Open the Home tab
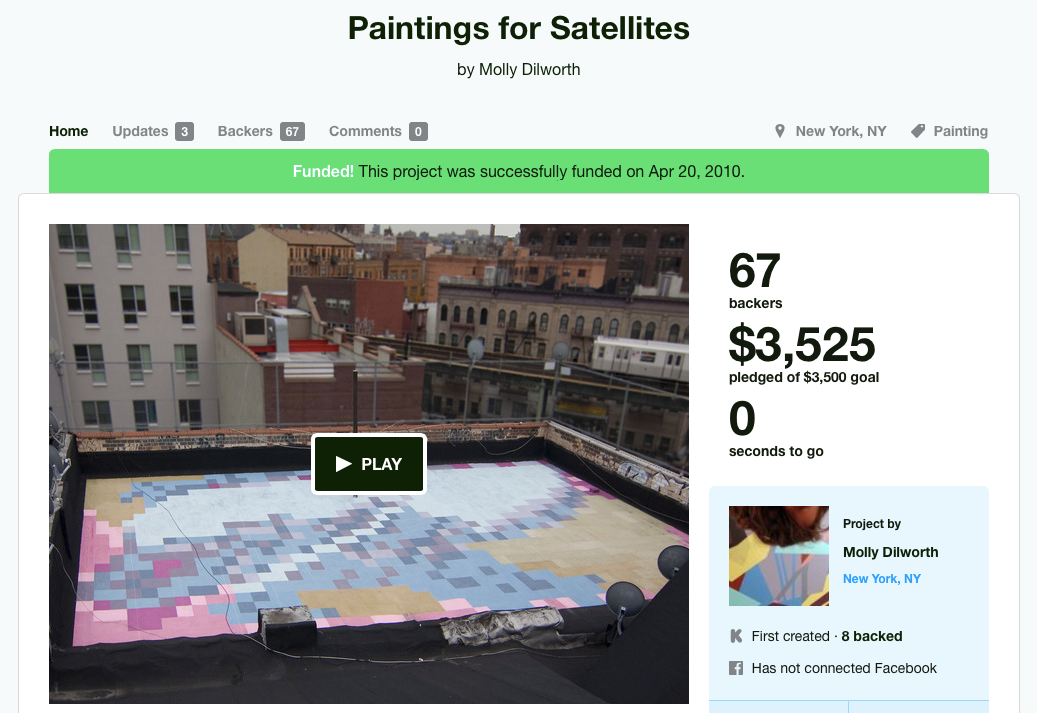 [69, 131]
